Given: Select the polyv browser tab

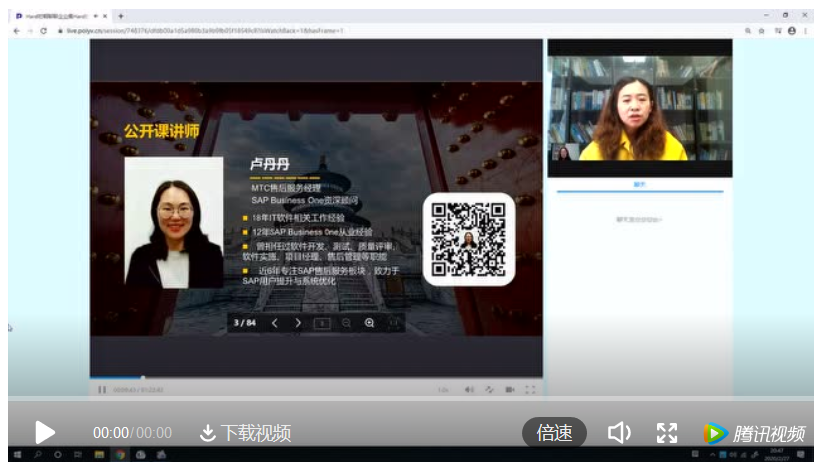Looking at the screenshot, I should tap(61, 16).
